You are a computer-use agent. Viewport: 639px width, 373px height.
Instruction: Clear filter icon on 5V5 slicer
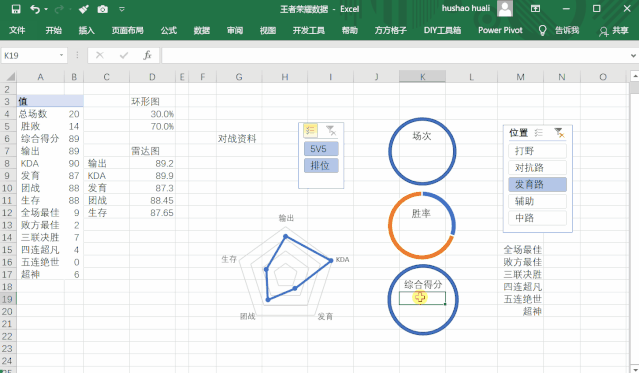[x=331, y=130]
